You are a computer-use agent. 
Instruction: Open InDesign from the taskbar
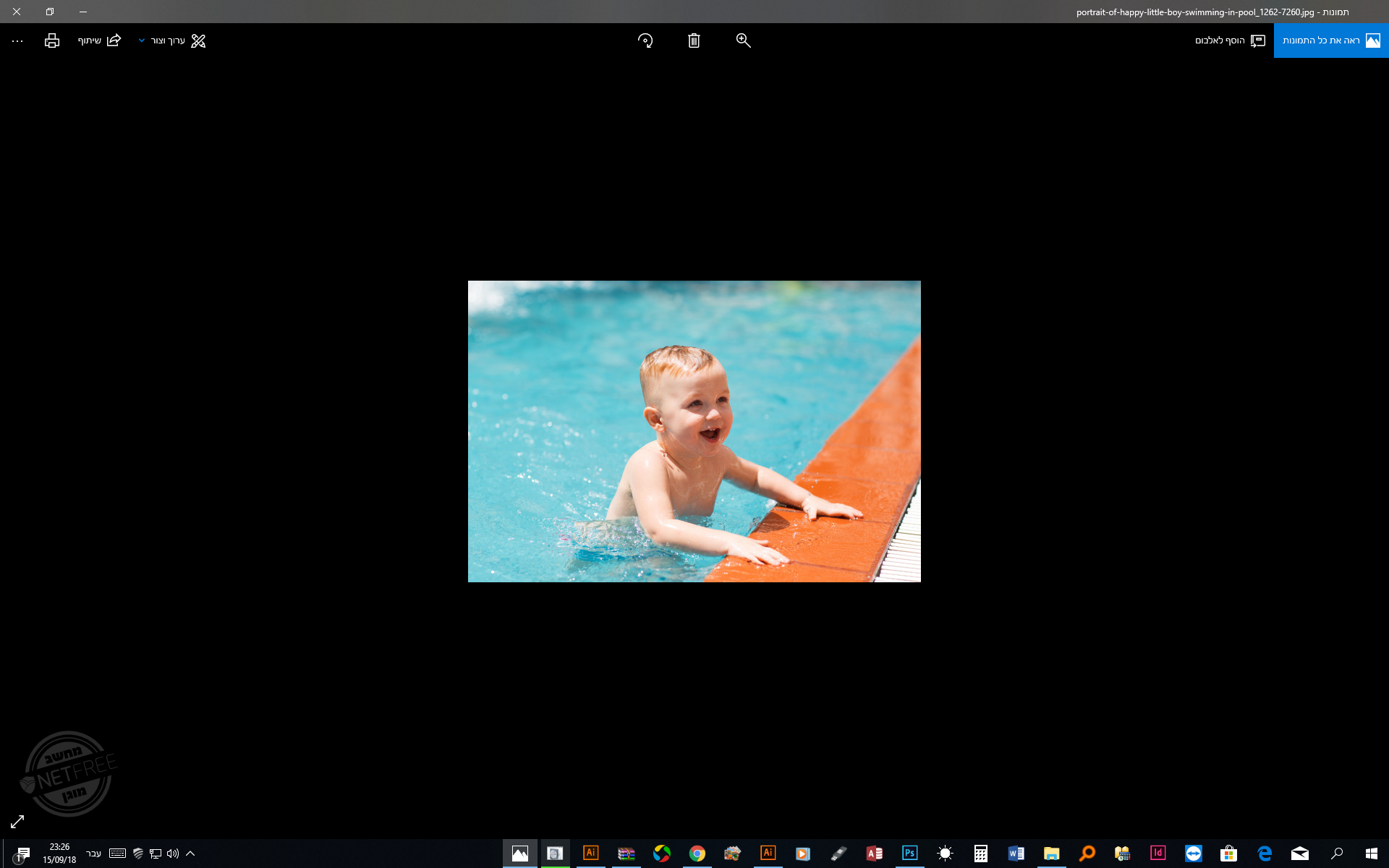tap(1157, 854)
